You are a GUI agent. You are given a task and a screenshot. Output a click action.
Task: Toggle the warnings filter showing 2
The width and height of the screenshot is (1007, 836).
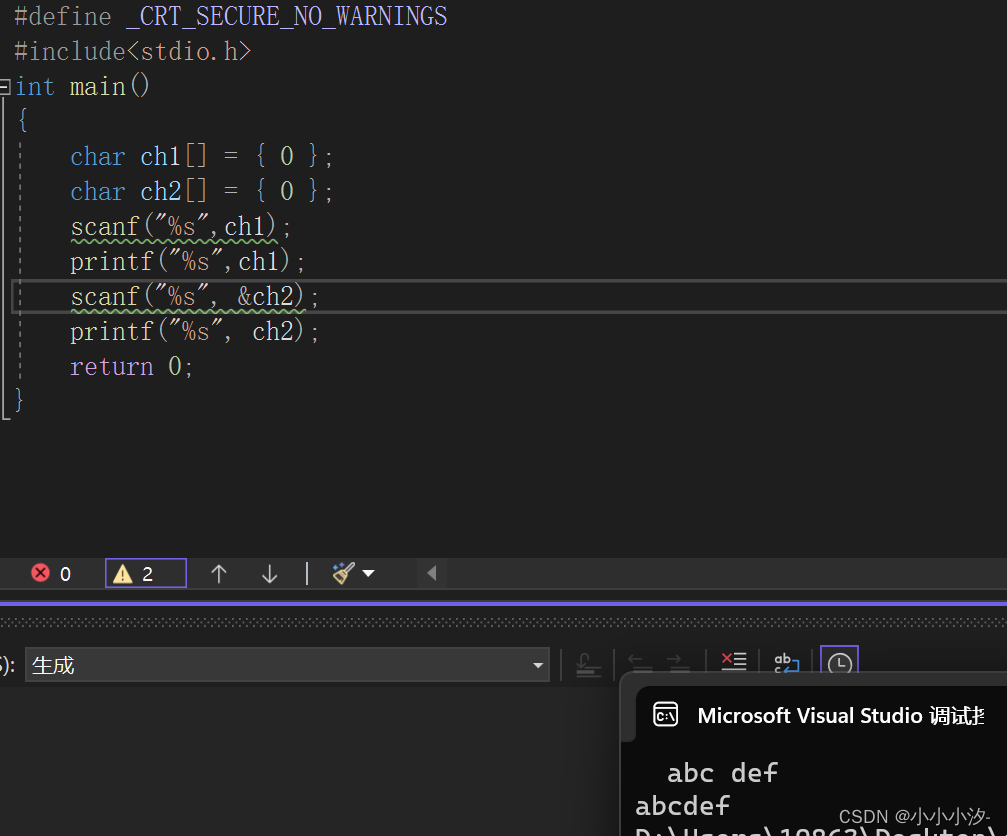click(146, 573)
